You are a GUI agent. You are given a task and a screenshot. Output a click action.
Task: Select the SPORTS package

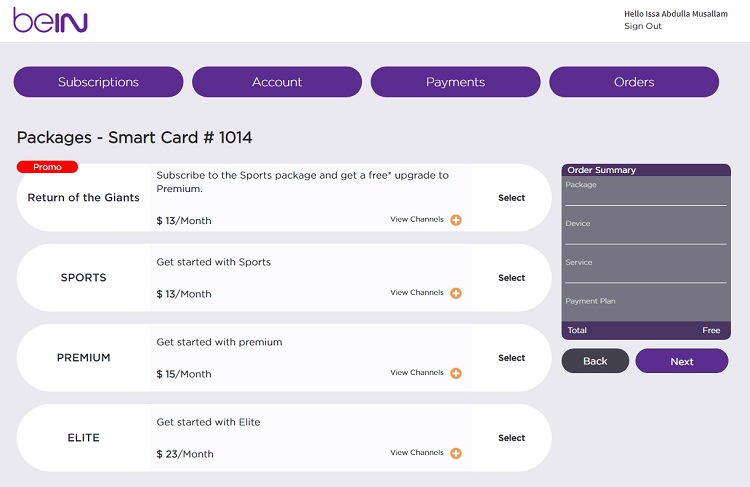[511, 277]
